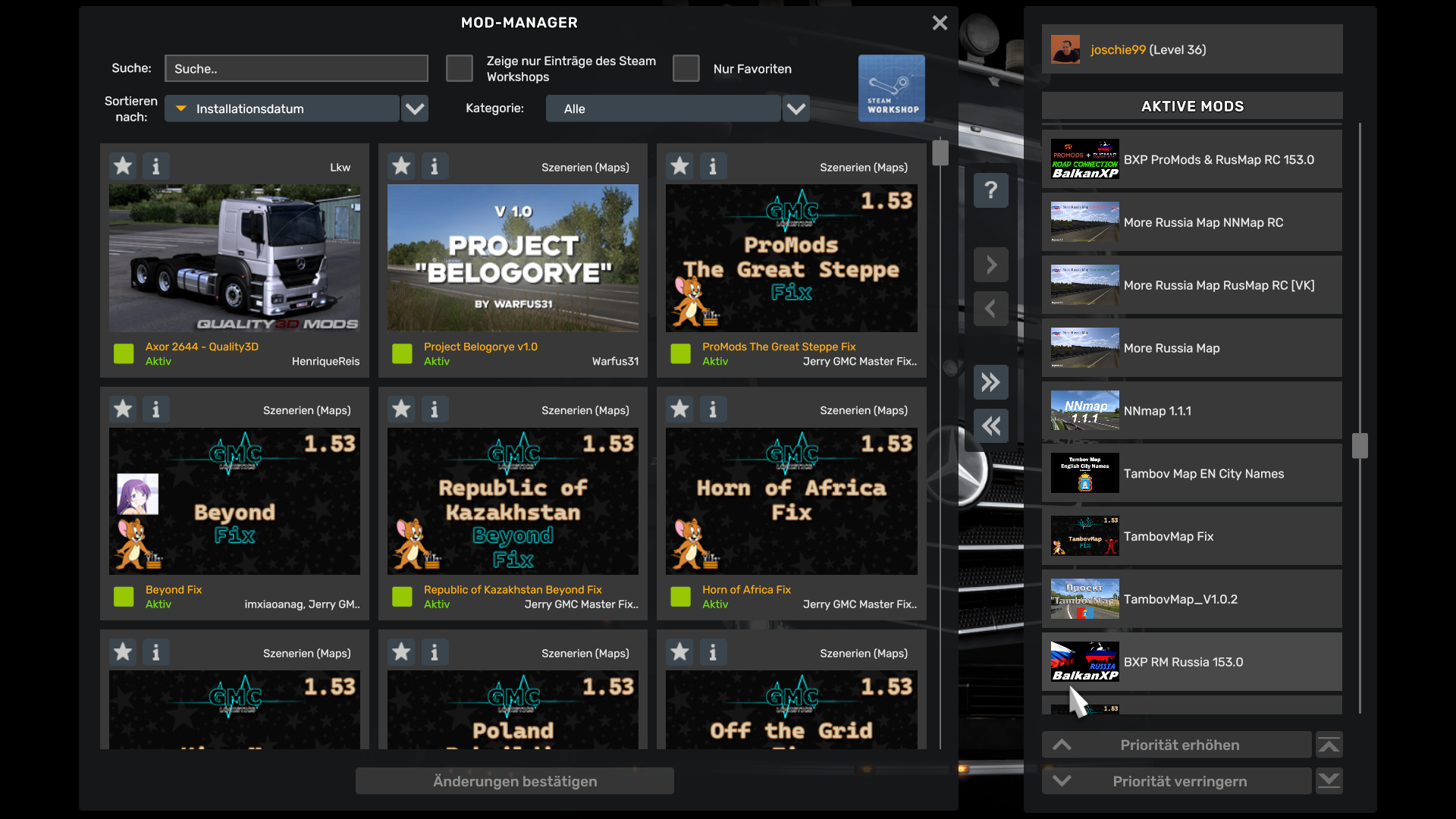Click the mod search input field
Screen dimensions: 1456x819
point(297,68)
